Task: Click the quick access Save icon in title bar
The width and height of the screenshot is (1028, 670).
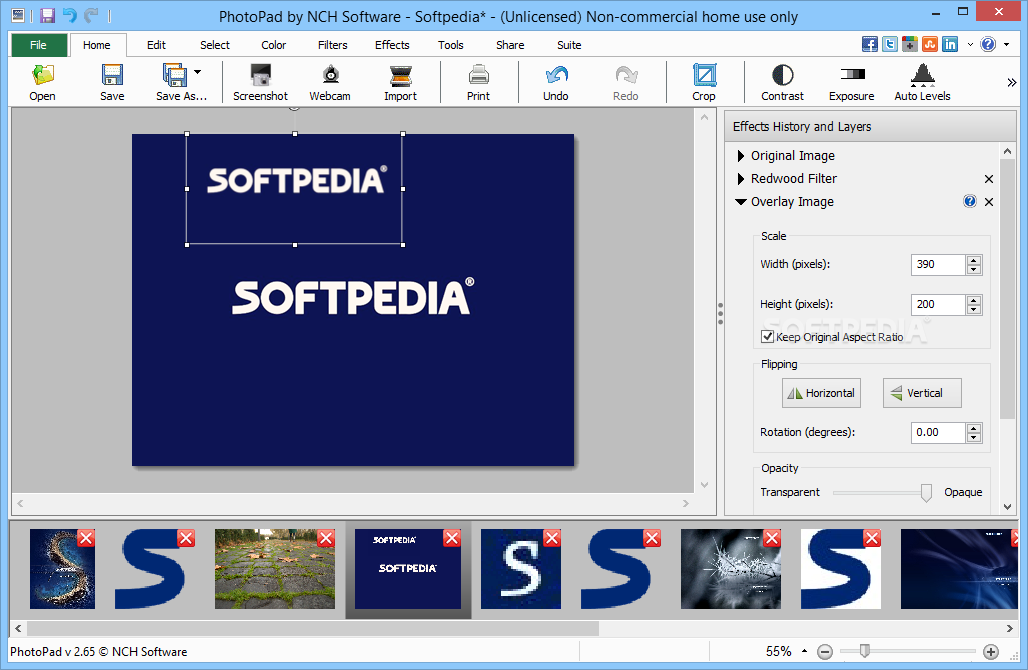Action: pyautogui.click(x=47, y=16)
